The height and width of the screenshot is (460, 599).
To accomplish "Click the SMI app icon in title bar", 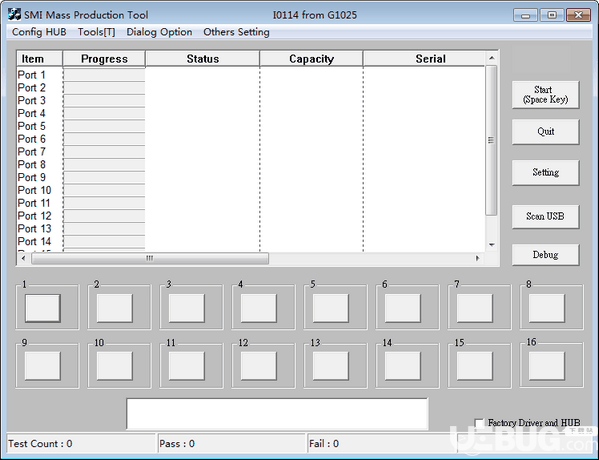I will coord(14,15).
